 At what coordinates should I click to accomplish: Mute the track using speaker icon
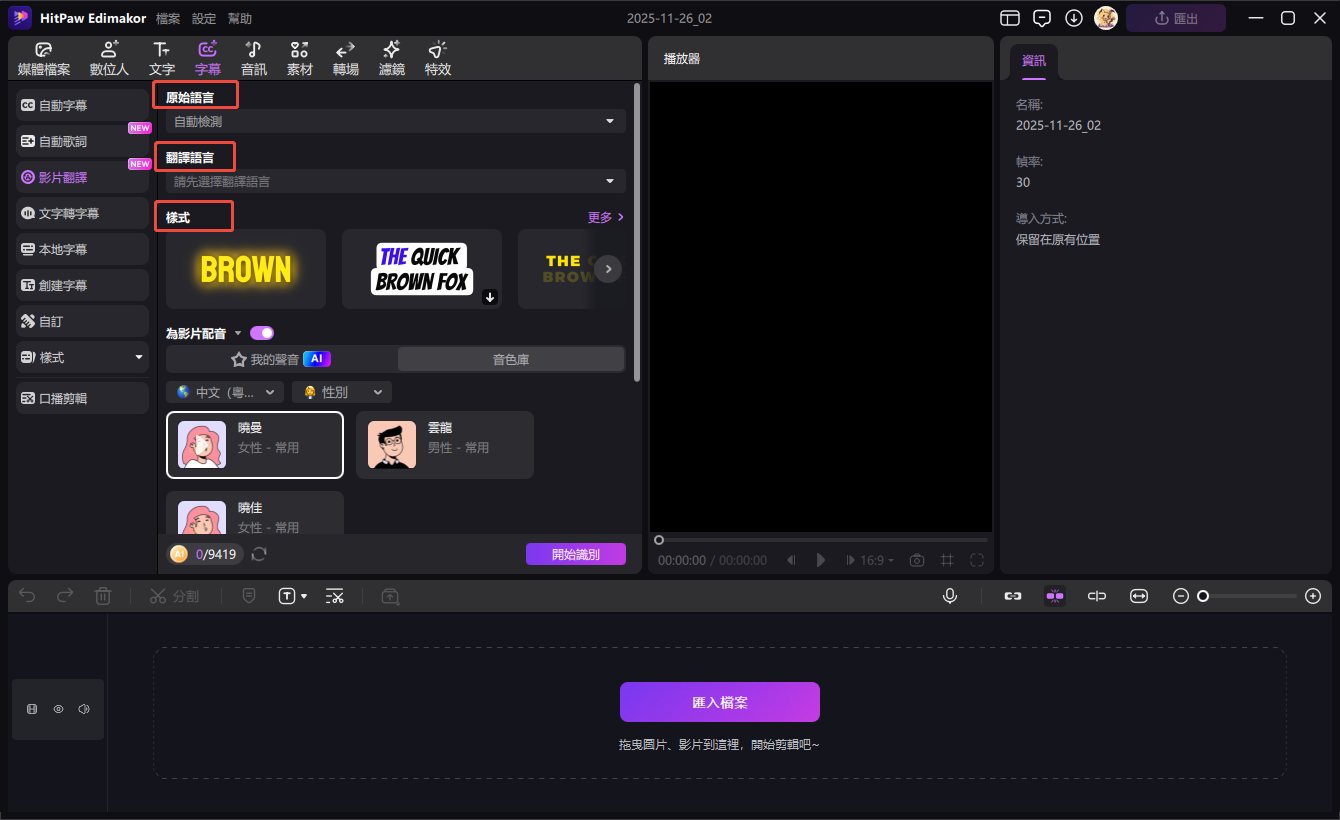(x=84, y=709)
